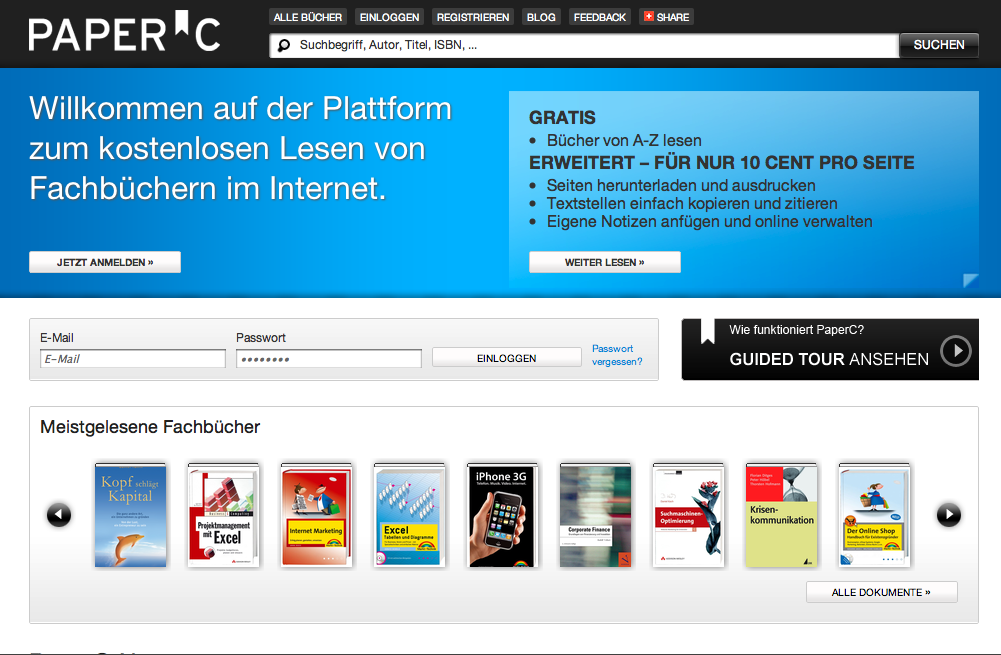Focus the Passwort input field
The height and width of the screenshot is (655, 1001).
328,358
